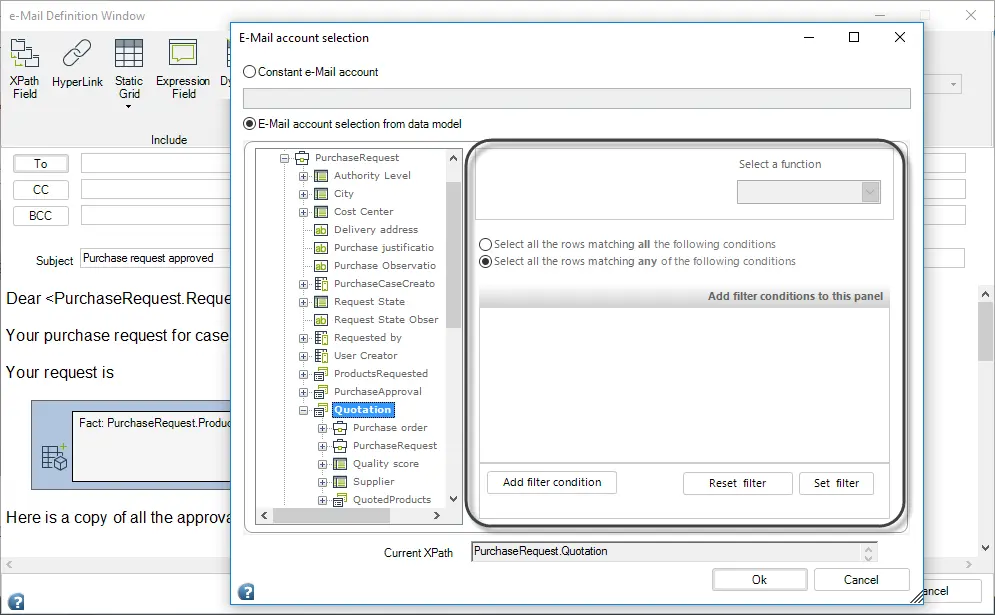Image resolution: width=995 pixels, height=615 pixels.
Task: Click the Authority Level entity icon
Action: point(321,176)
